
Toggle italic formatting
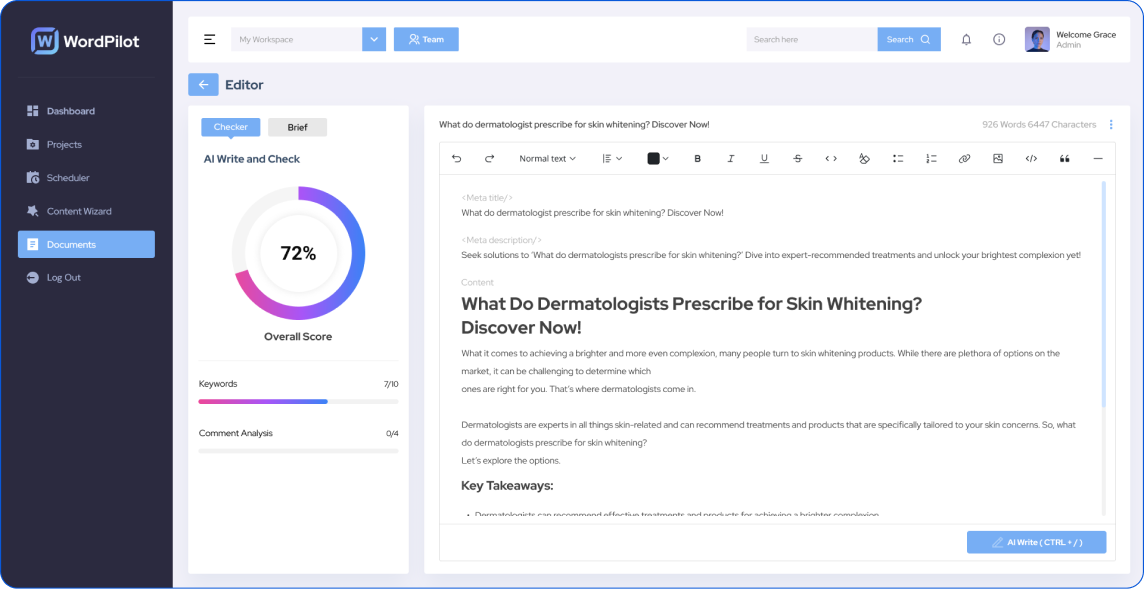(x=731, y=157)
